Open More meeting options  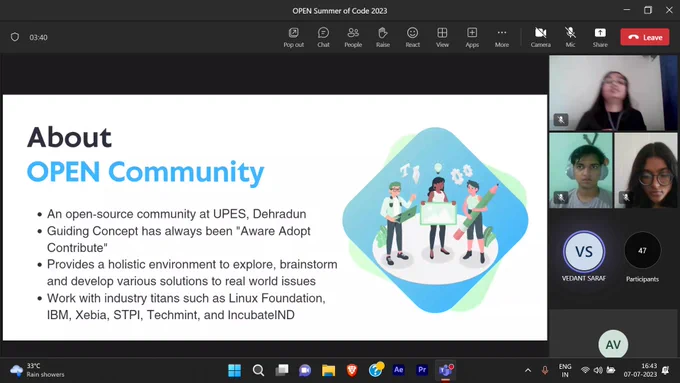click(502, 37)
